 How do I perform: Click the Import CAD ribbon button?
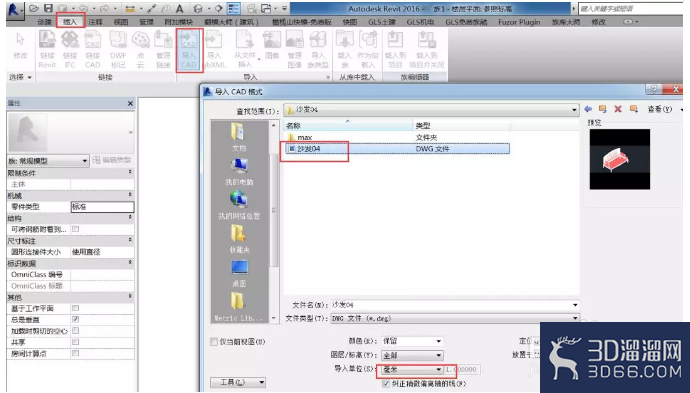(189, 50)
